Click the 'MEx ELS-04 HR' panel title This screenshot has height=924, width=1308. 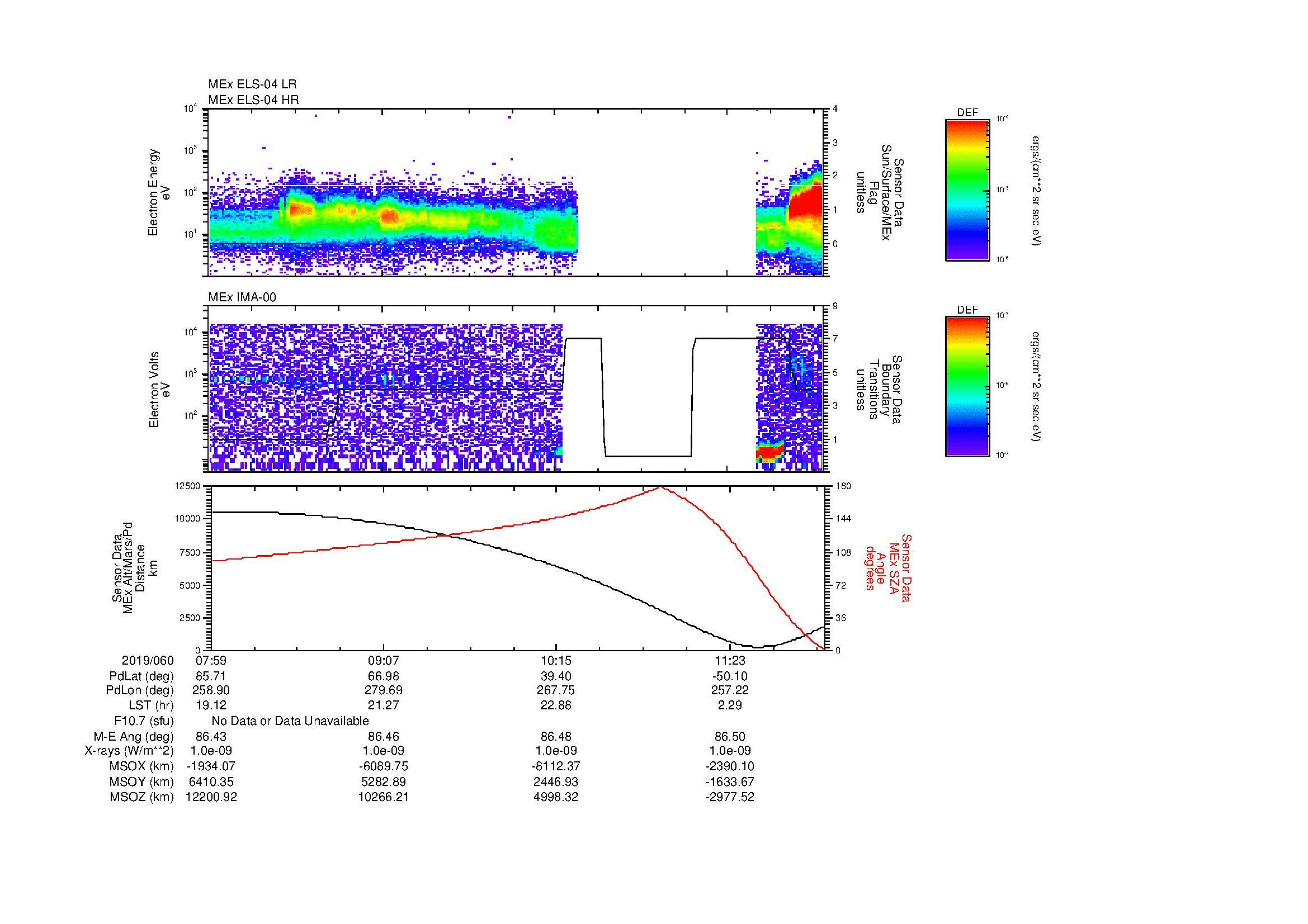point(253,99)
